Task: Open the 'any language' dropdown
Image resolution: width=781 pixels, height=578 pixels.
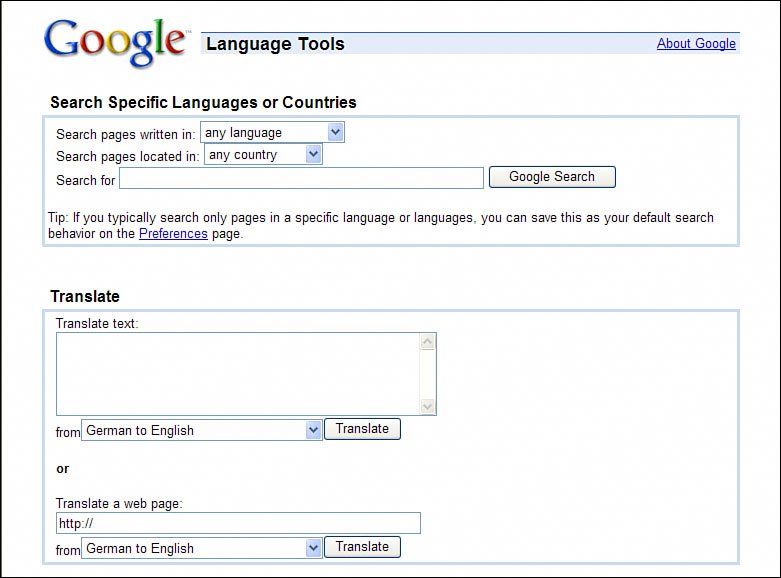Action: pos(272,133)
